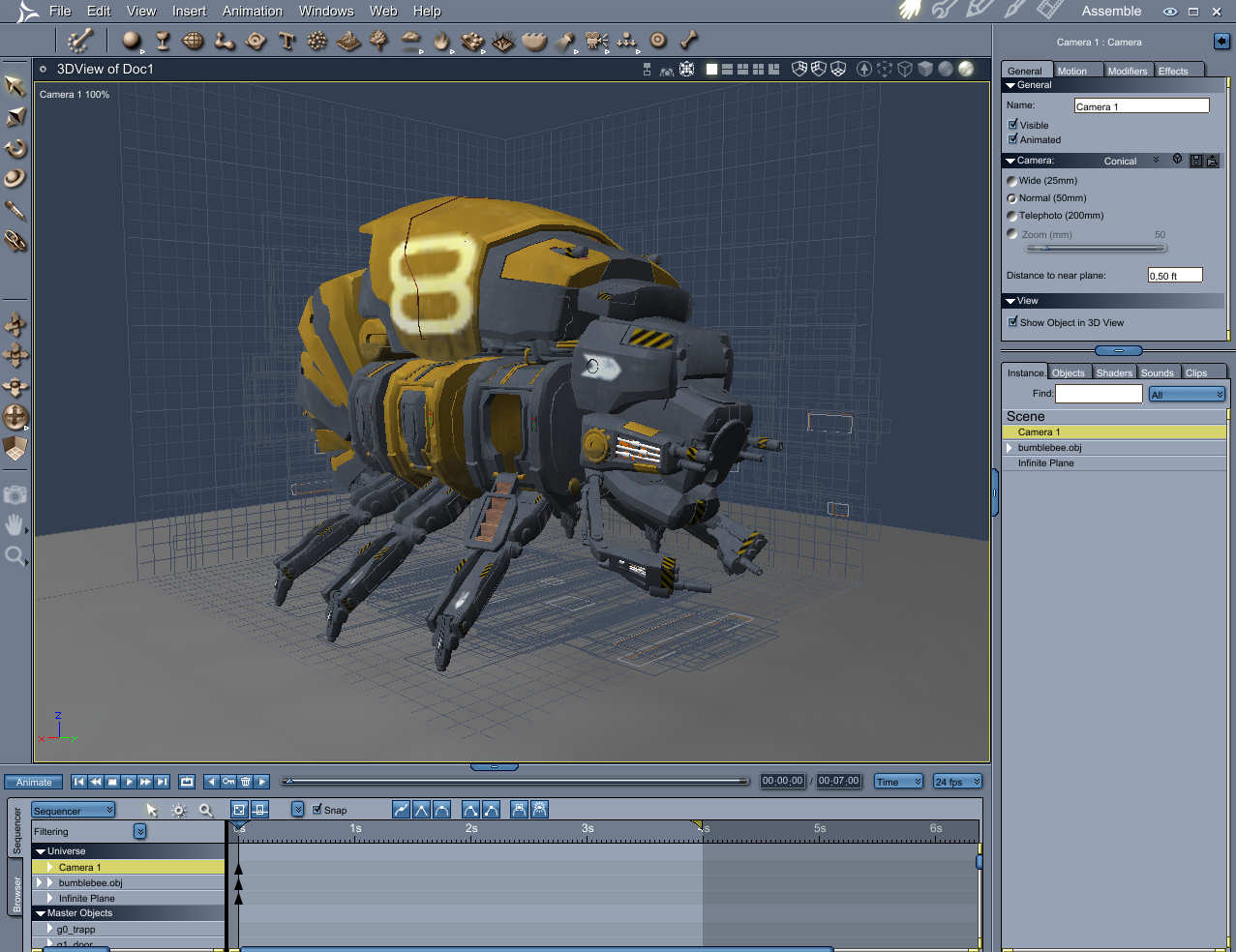
Task: Click the Eyedropper tool
Action: click(15, 210)
